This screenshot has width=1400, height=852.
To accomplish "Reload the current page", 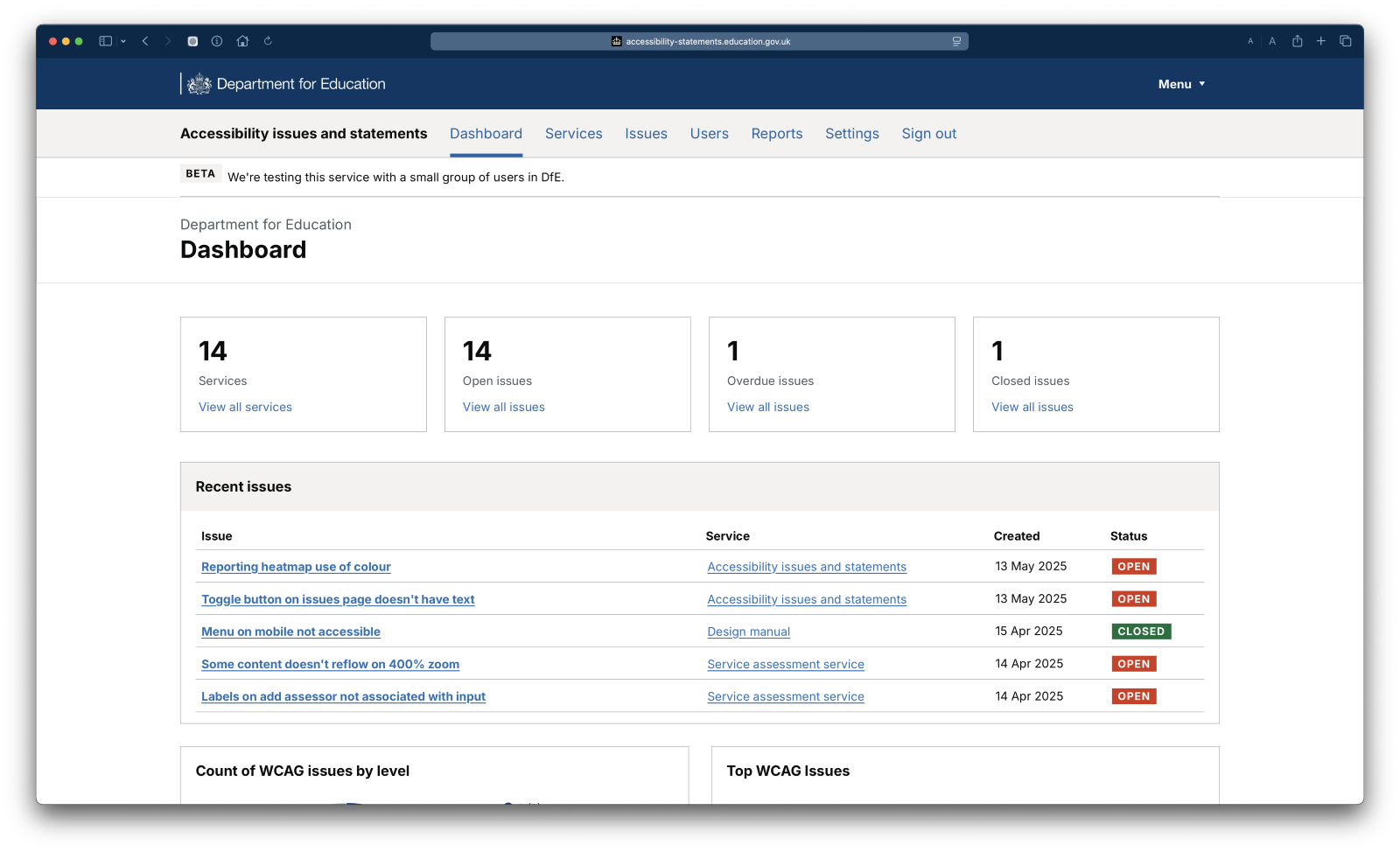I will click(268, 41).
